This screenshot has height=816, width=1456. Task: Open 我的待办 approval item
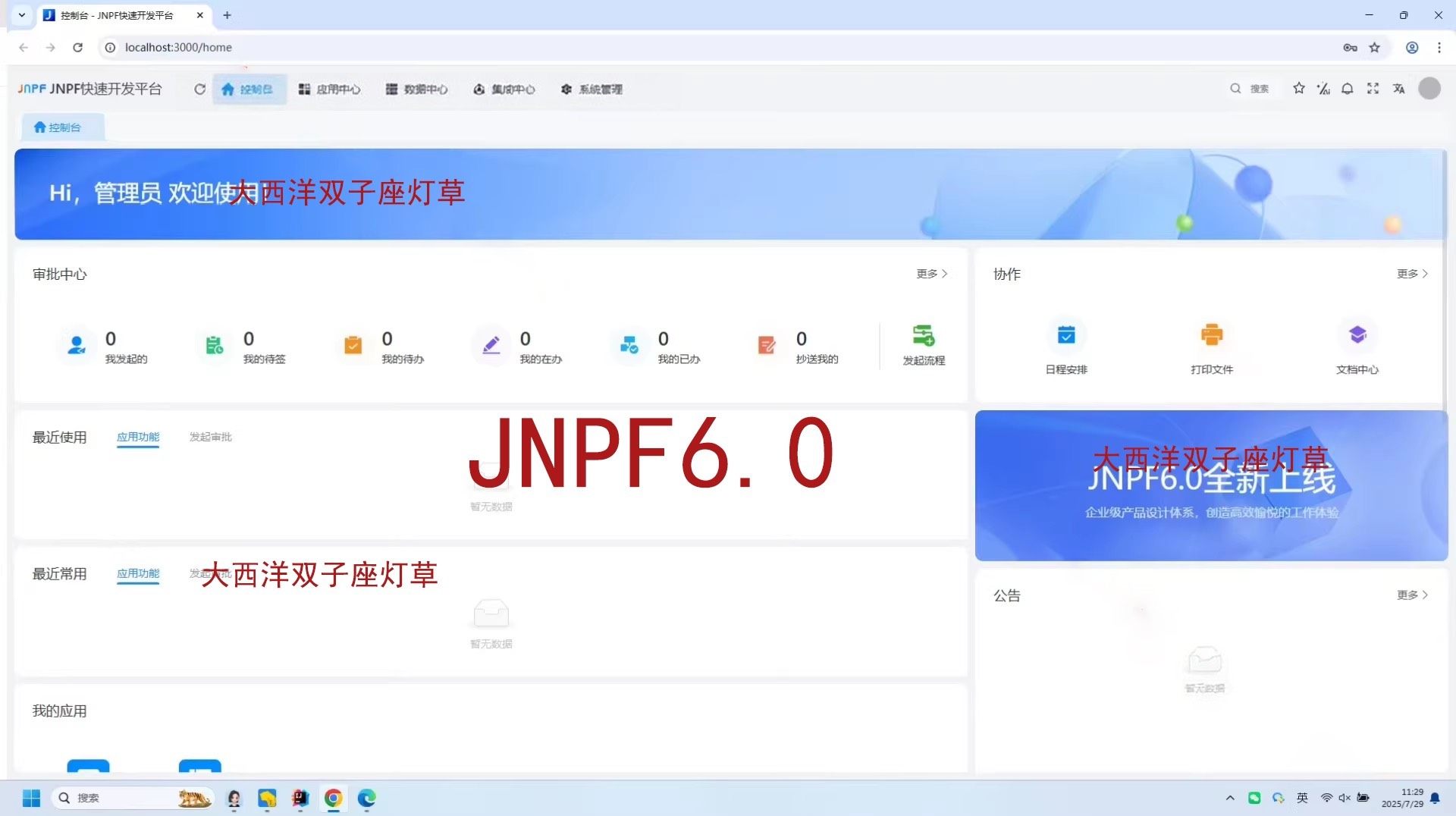(380, 347)
